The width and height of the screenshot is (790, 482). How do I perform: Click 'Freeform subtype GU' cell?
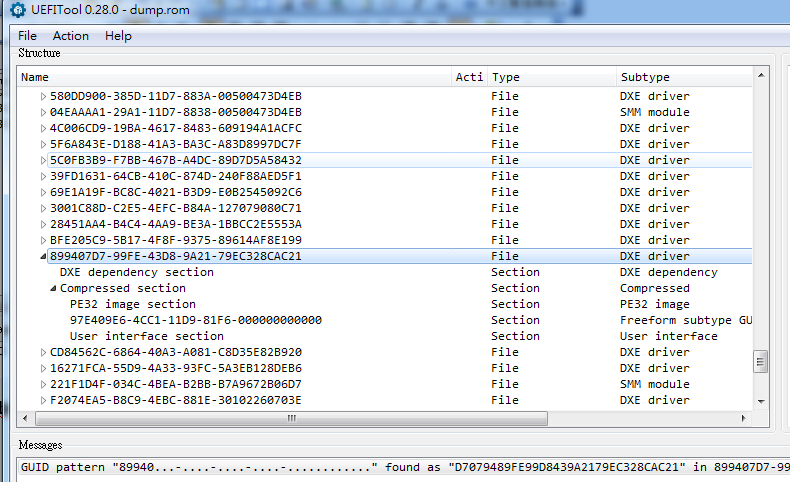click(x=686, y=320)
